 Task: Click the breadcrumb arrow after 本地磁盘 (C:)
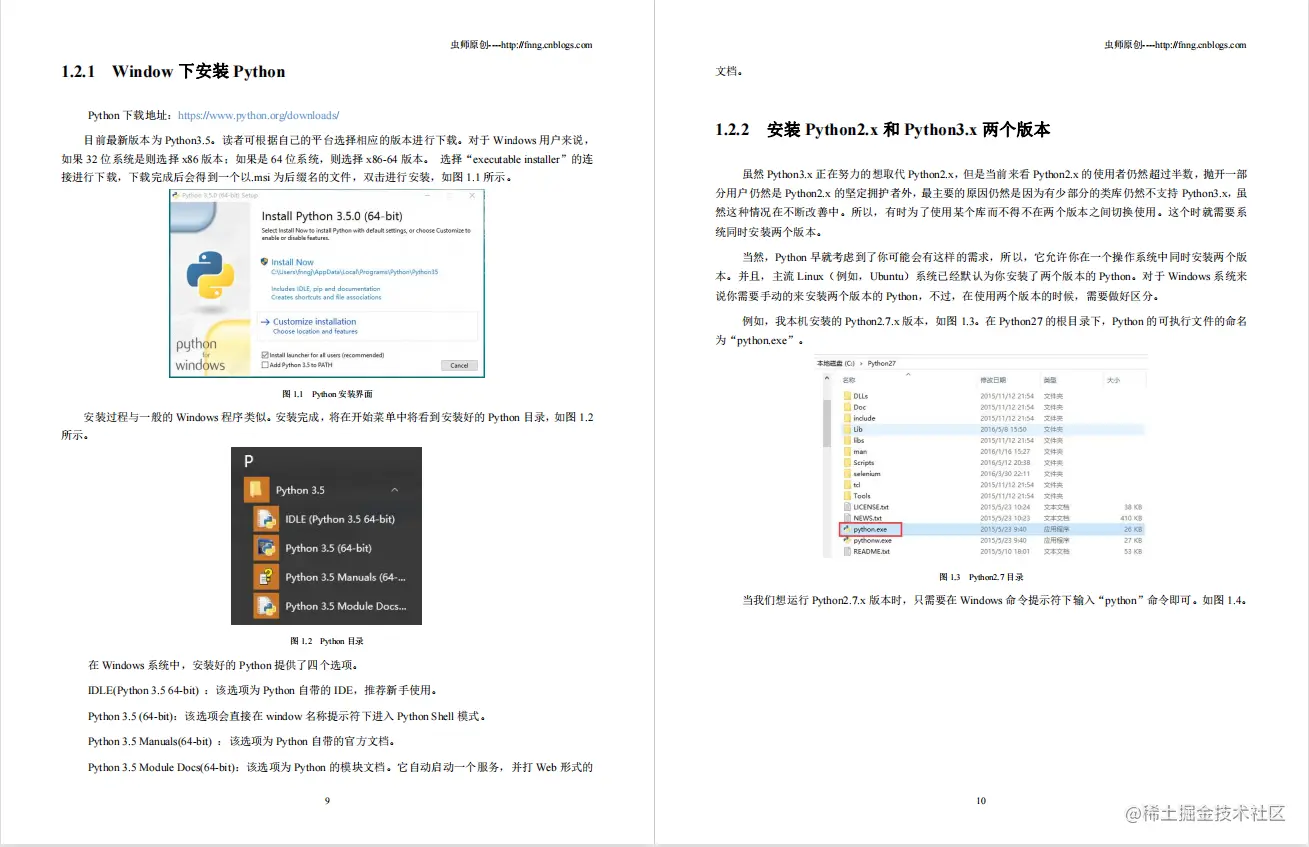[860, 363]
